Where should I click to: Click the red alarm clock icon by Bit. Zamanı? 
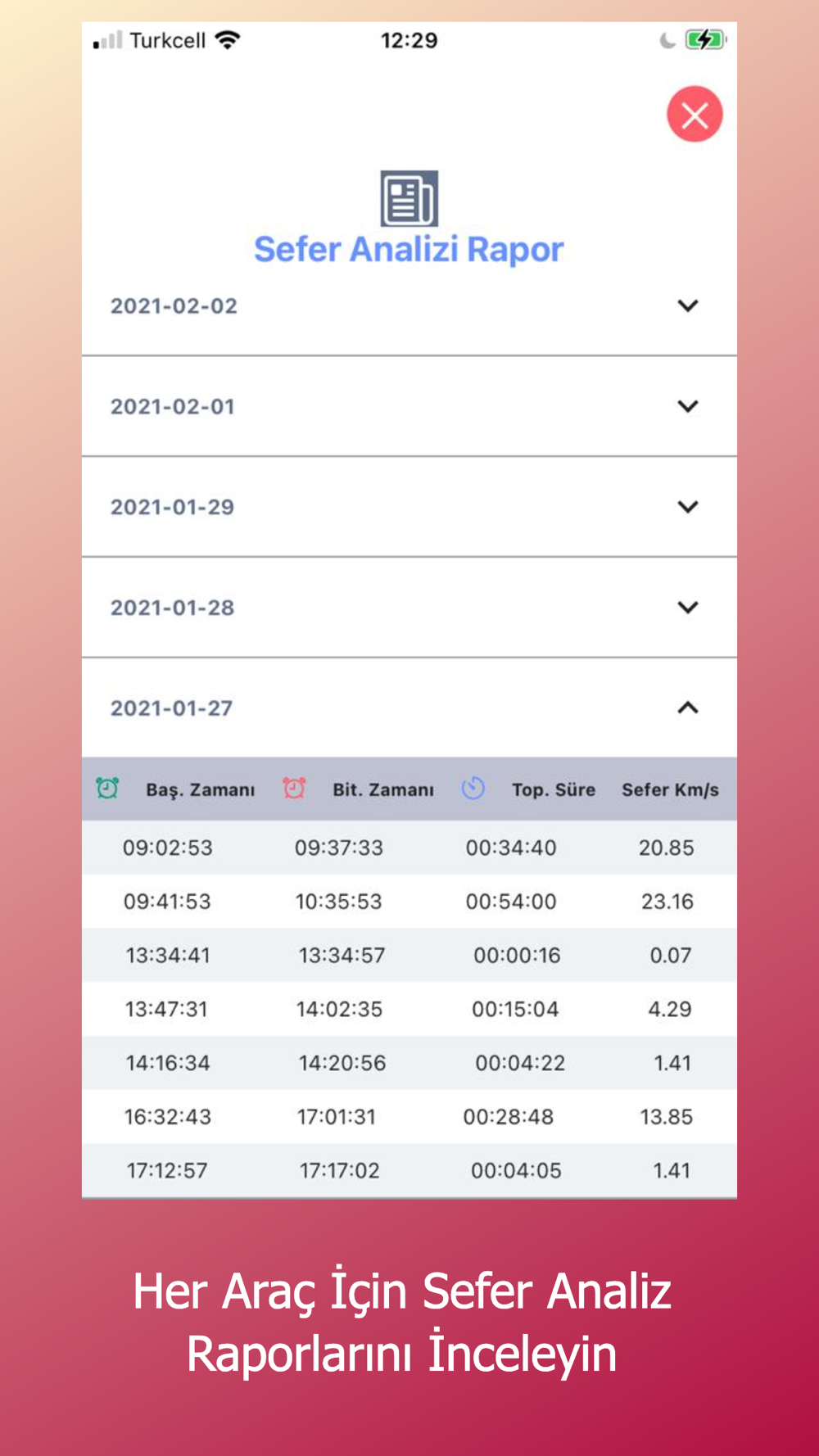[x=294, y=788]
